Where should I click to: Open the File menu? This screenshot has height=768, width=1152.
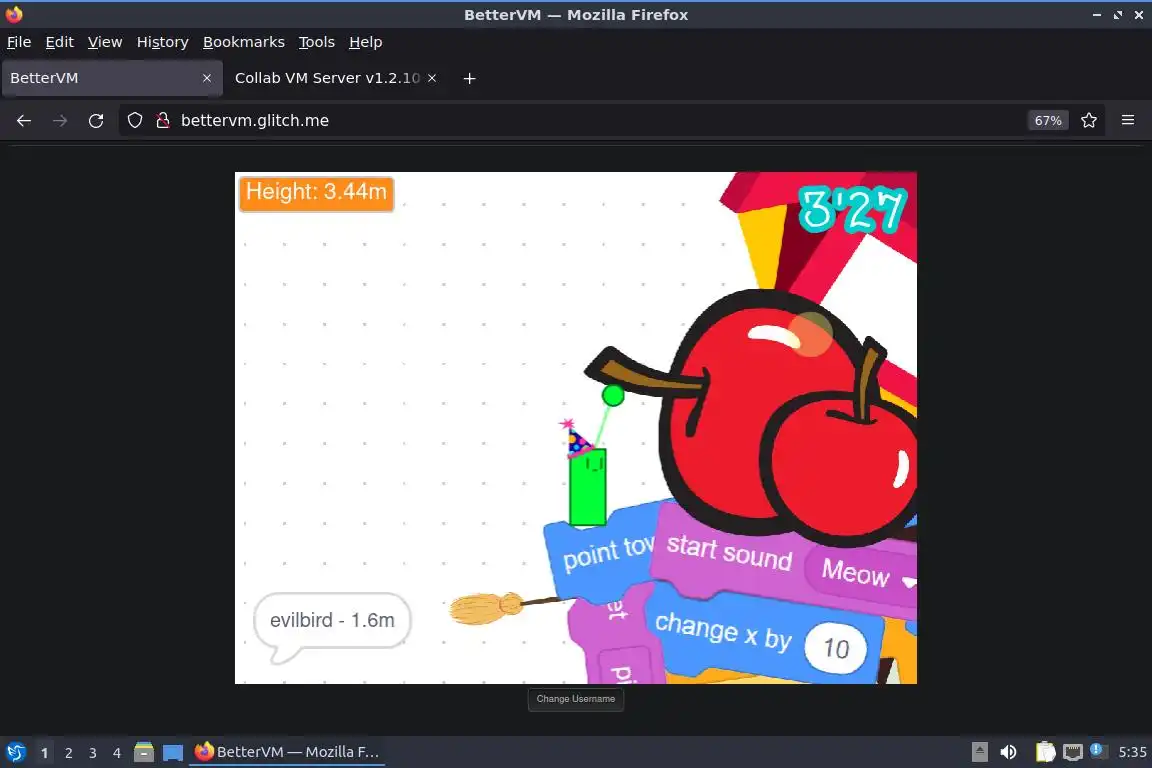pos(19,42)
